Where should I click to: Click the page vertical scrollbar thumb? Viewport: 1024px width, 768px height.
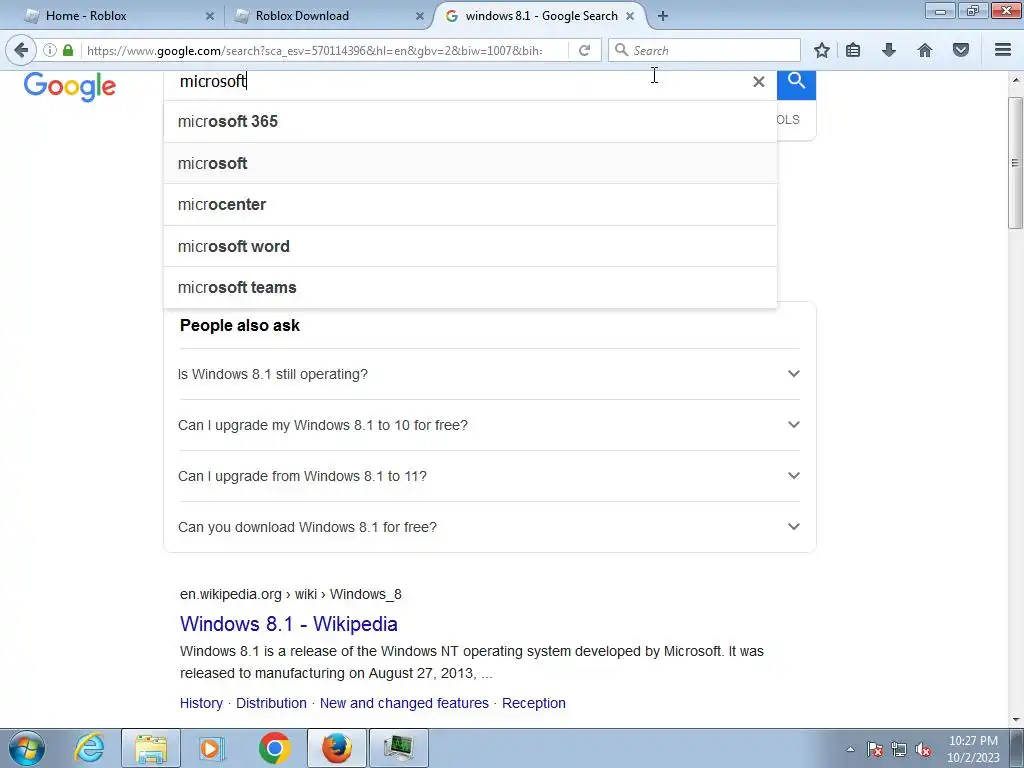tap(1015, 163)
